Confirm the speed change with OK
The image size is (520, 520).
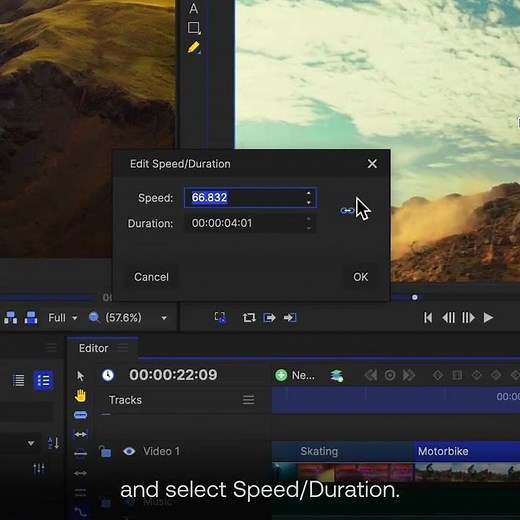point(360,277)
